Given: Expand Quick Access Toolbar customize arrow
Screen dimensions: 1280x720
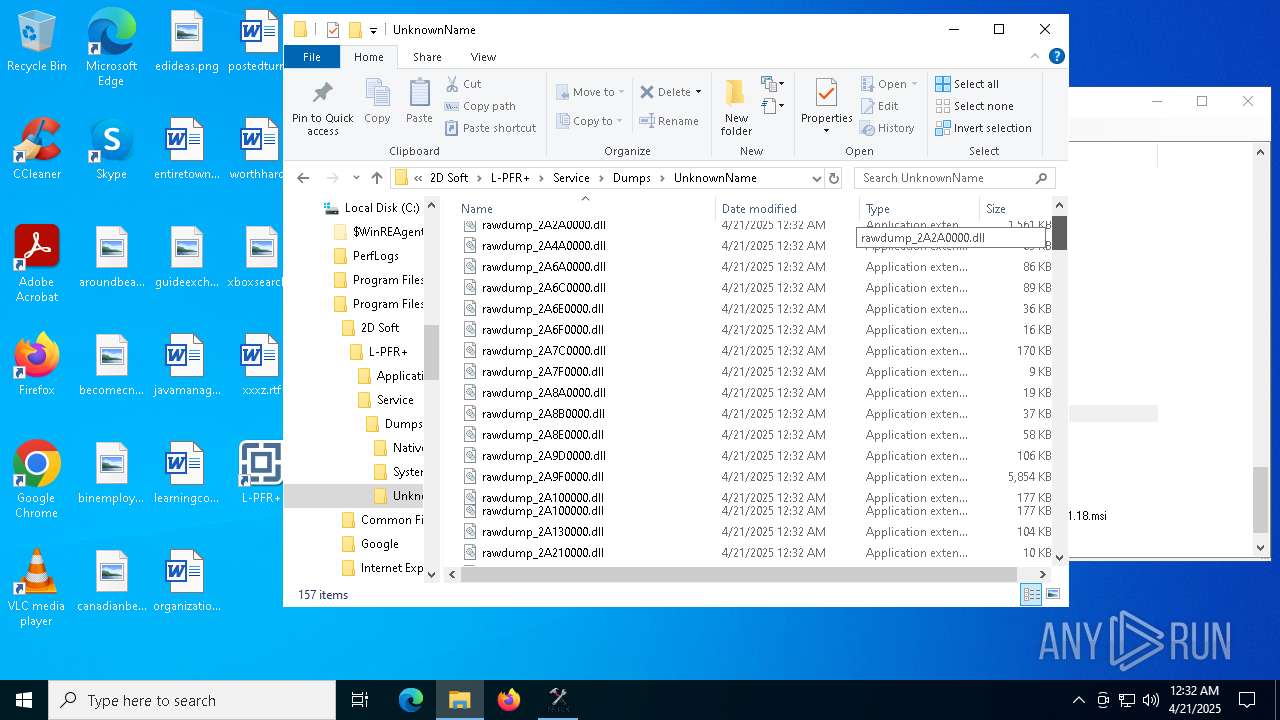Looking at the screenshot, I should (x=373, y=30).
